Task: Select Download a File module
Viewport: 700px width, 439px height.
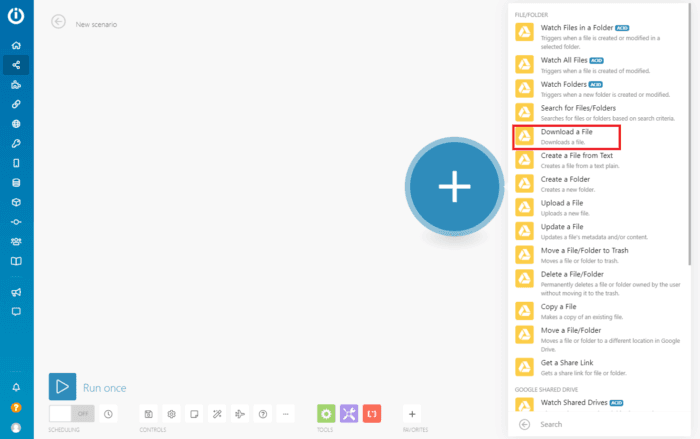Action: pos(567,137)
